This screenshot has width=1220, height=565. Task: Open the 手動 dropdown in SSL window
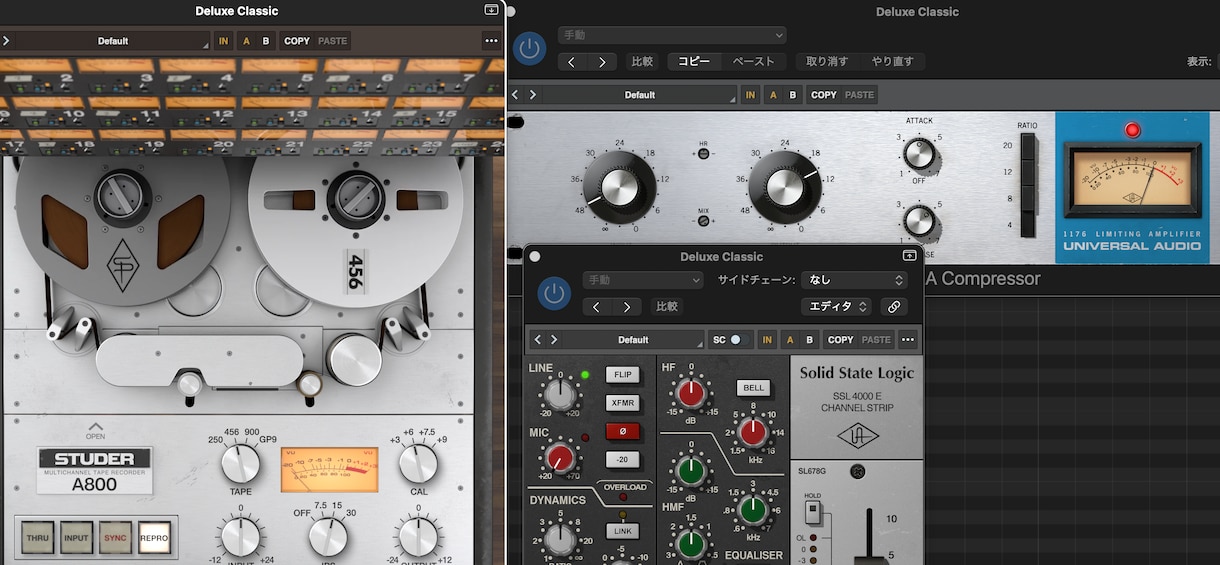[x=643, y=280]
